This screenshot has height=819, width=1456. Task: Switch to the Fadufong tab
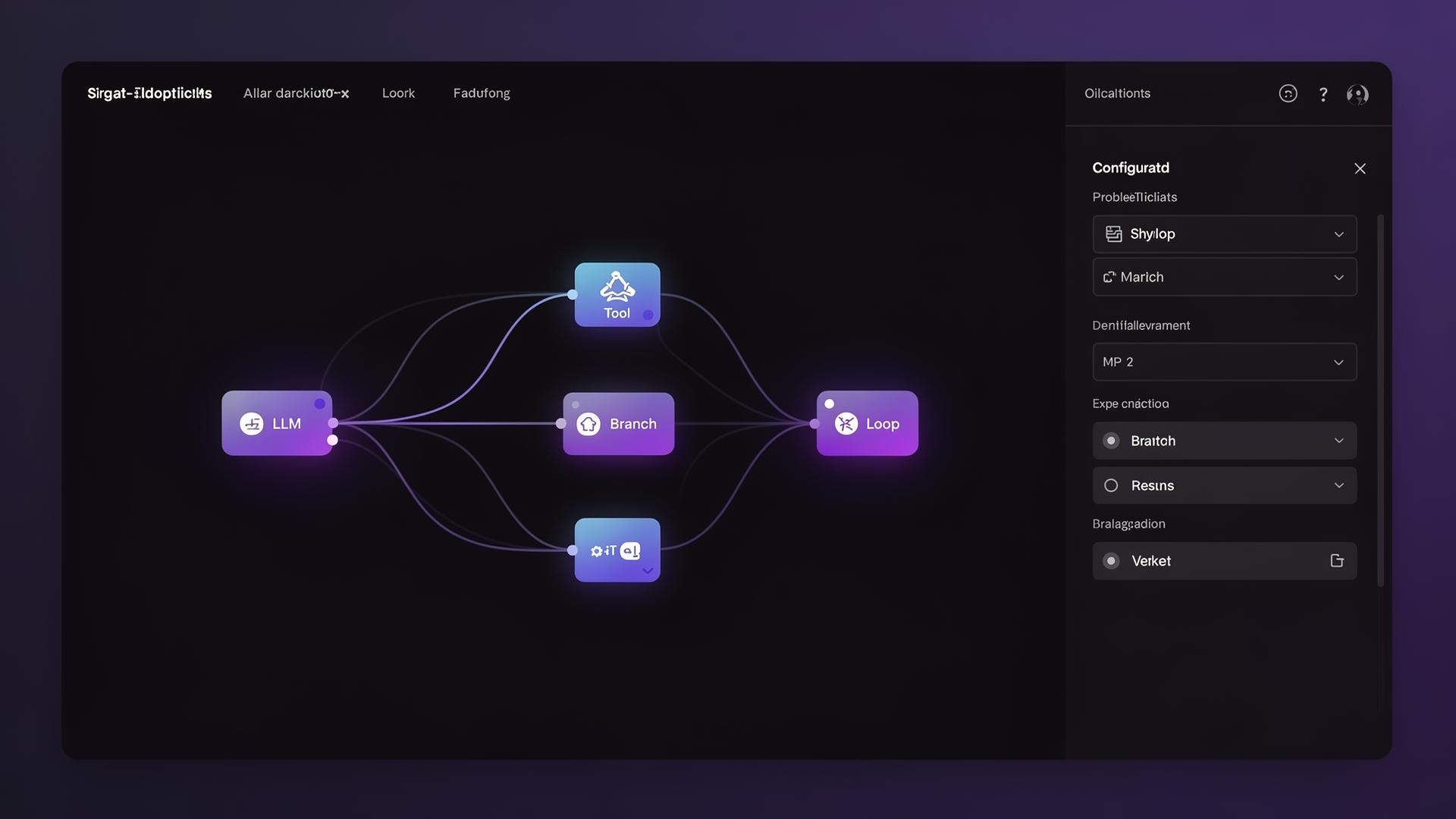(x=482, y=93)
